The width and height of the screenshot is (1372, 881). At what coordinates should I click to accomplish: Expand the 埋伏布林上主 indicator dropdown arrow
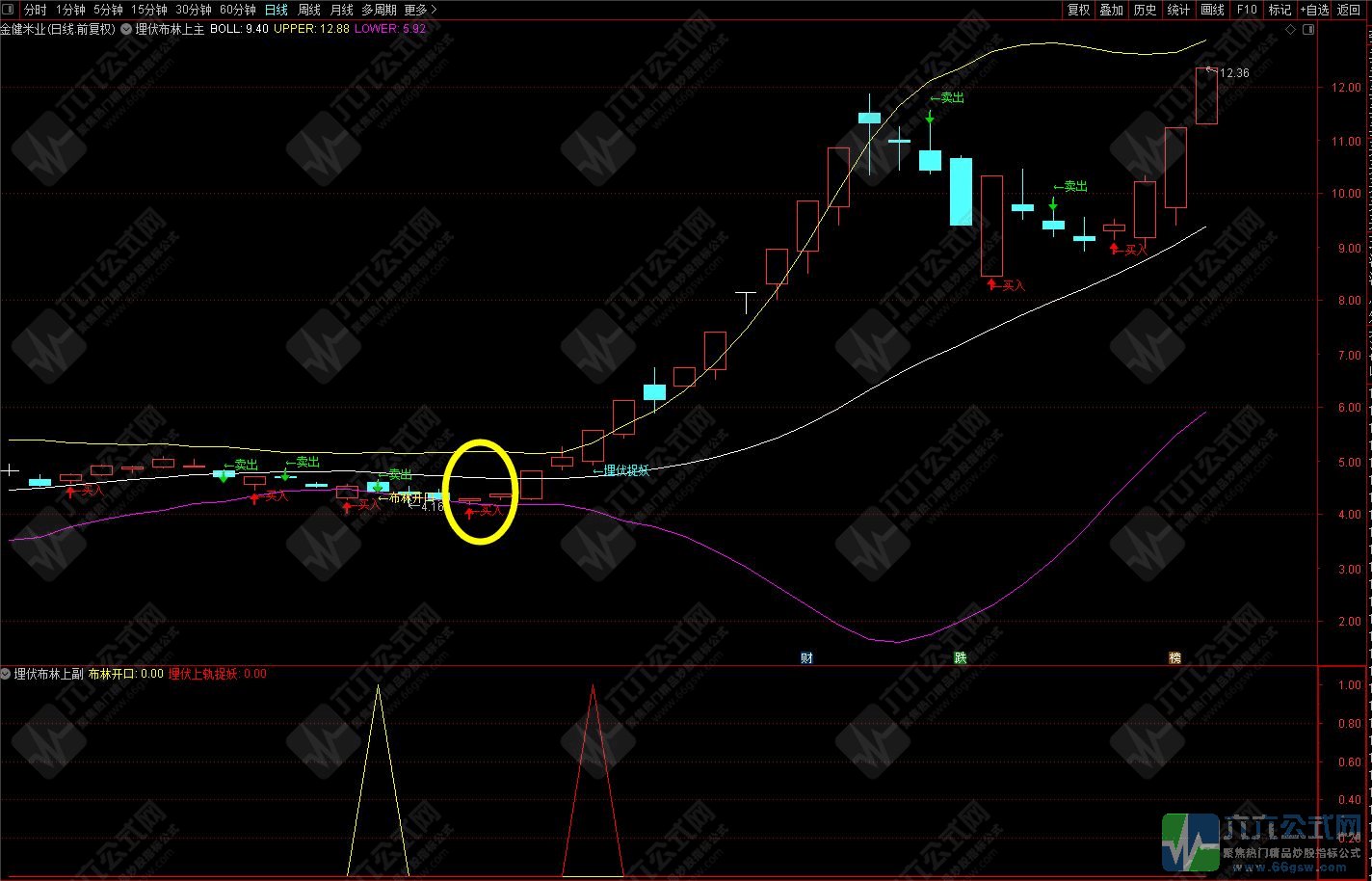tap(126, 29)
